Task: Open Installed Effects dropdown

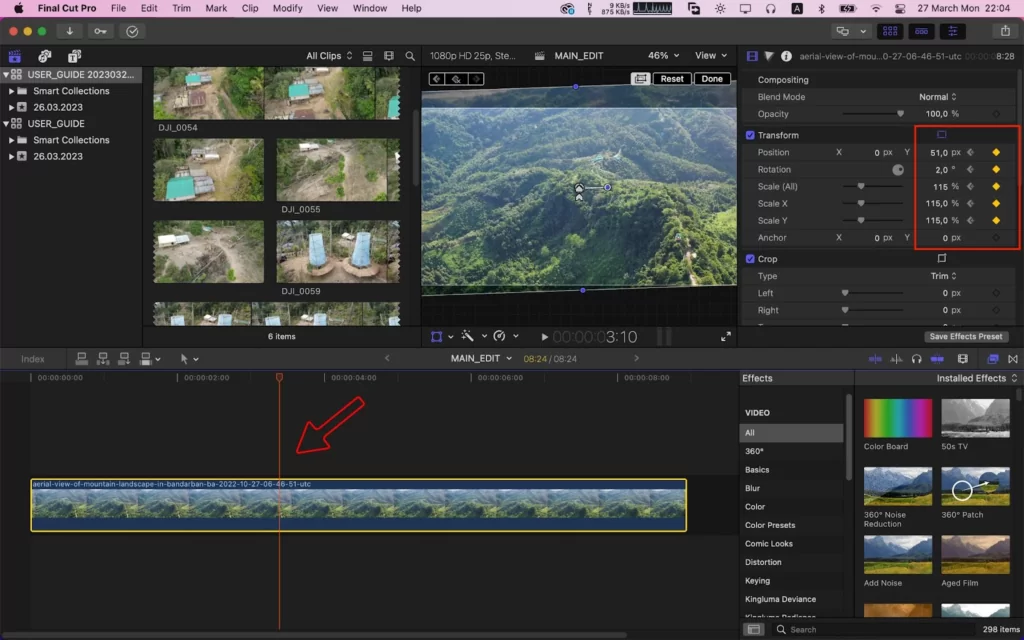Action: point(976,378)
